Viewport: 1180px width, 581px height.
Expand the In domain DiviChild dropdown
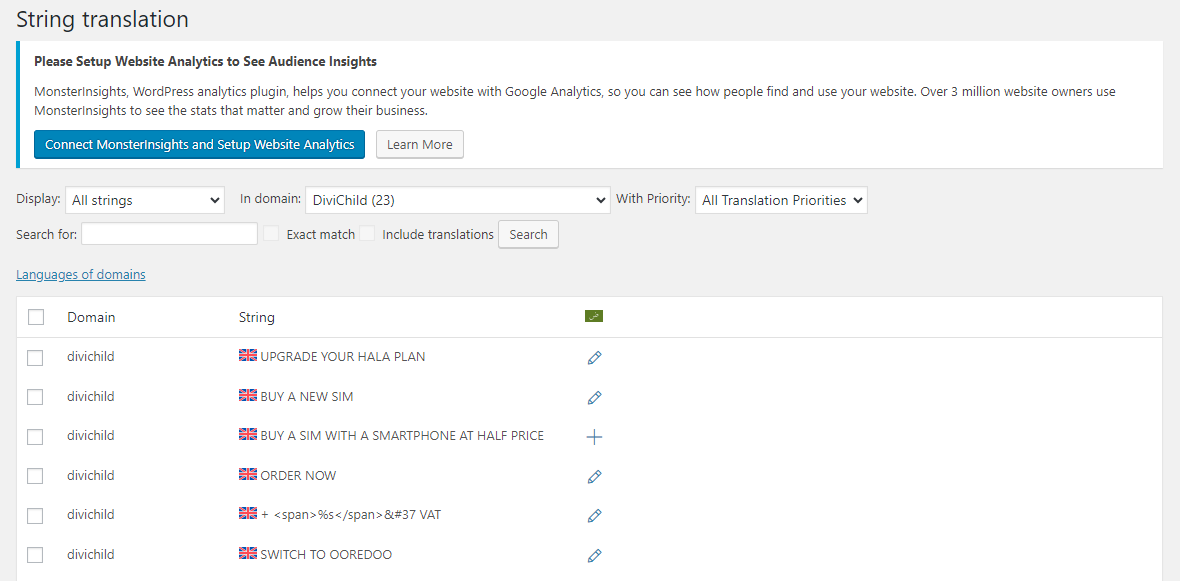(457, 200)
